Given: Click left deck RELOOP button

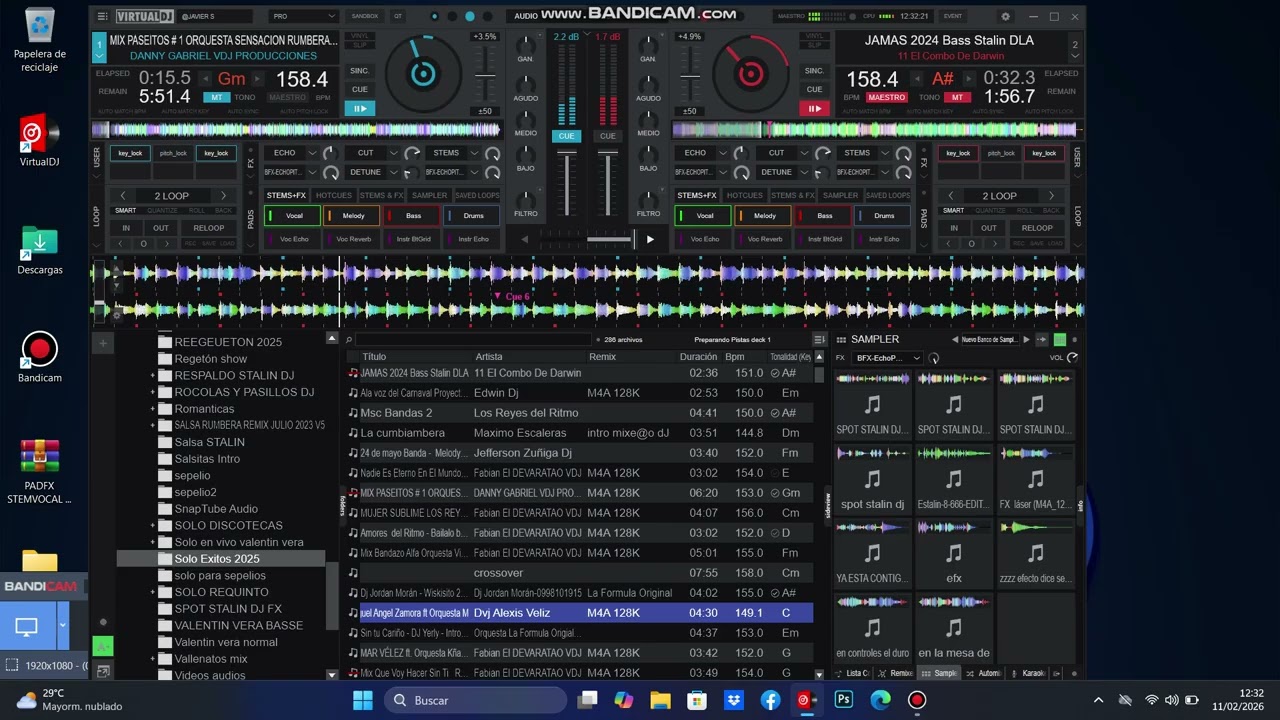Looking at the screenshot, I should coord(209,228).
